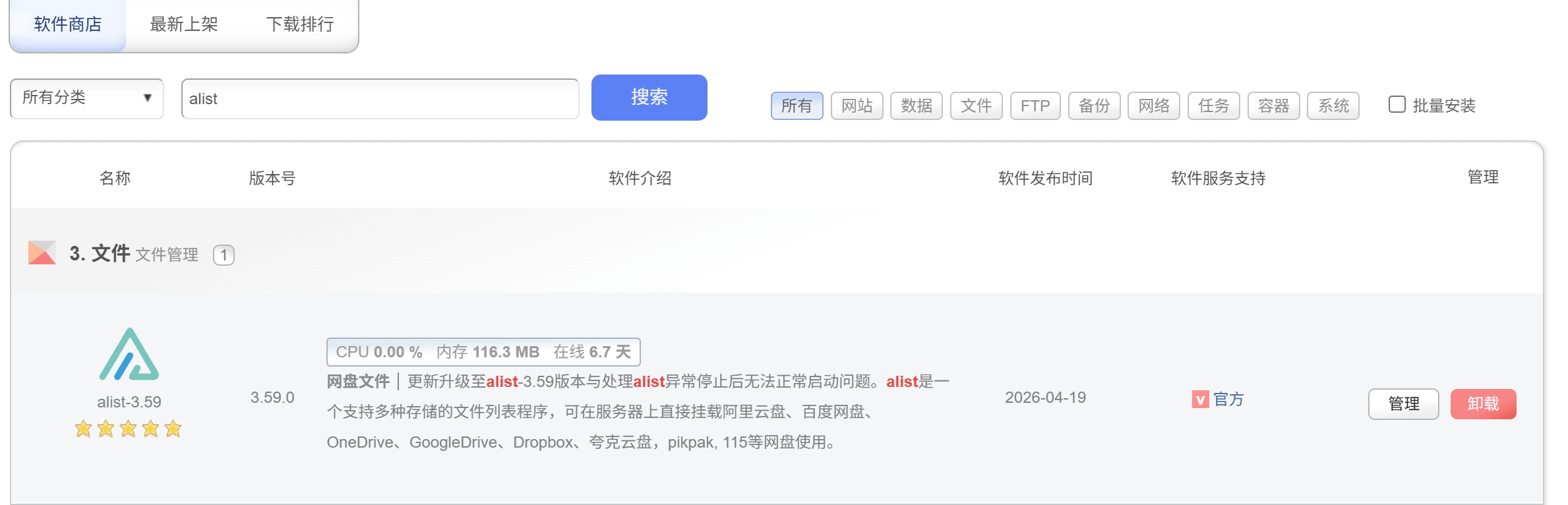Filter by the 任务 category tag
Image resolution: width=1568 pixels, height=505 pixels.
click(1214, 105)
